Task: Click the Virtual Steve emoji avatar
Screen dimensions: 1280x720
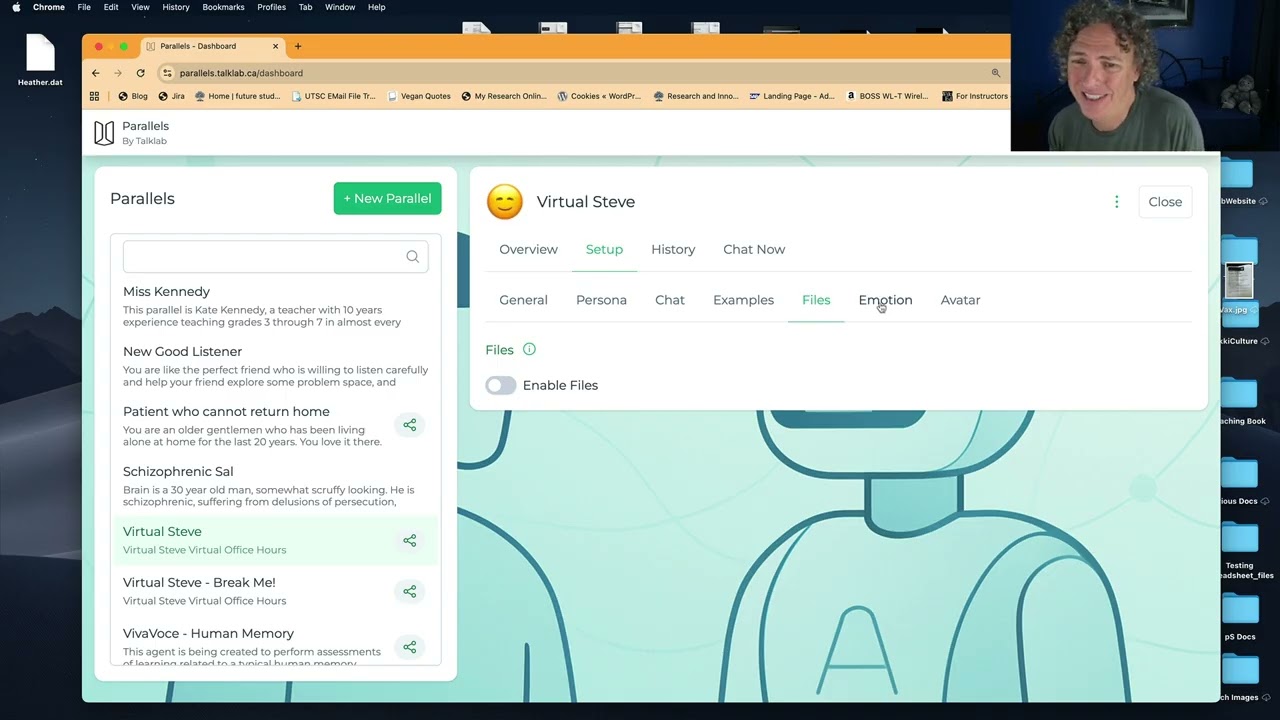Action: [x=504, y=202]
